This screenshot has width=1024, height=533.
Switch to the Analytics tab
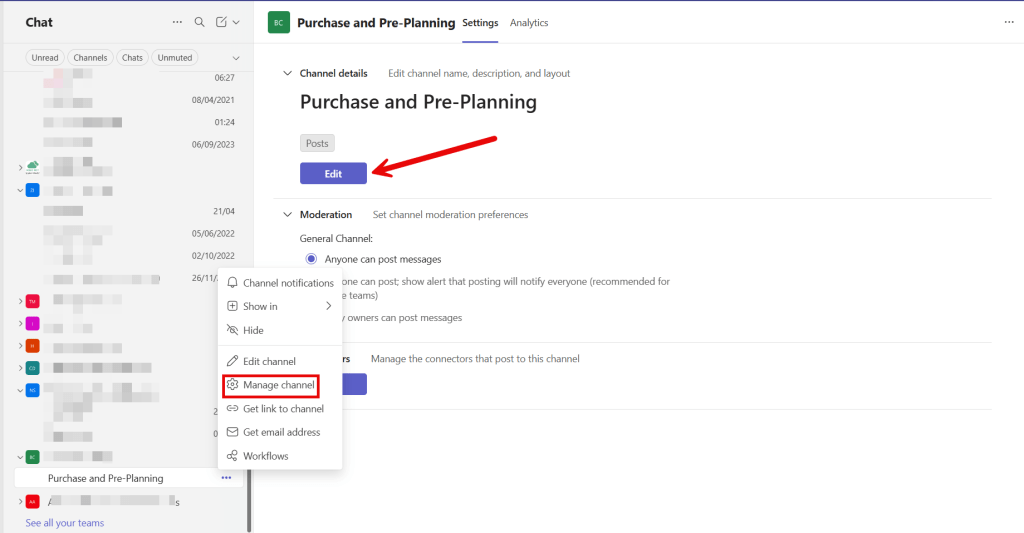pos(529,23)
